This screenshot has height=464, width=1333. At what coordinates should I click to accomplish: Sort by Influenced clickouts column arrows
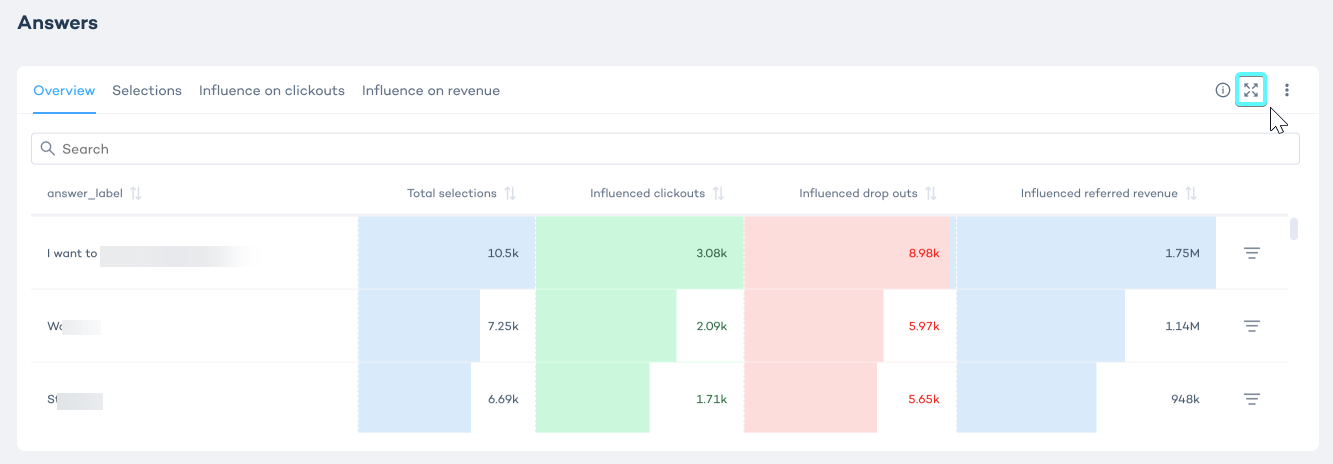point(718,193)
